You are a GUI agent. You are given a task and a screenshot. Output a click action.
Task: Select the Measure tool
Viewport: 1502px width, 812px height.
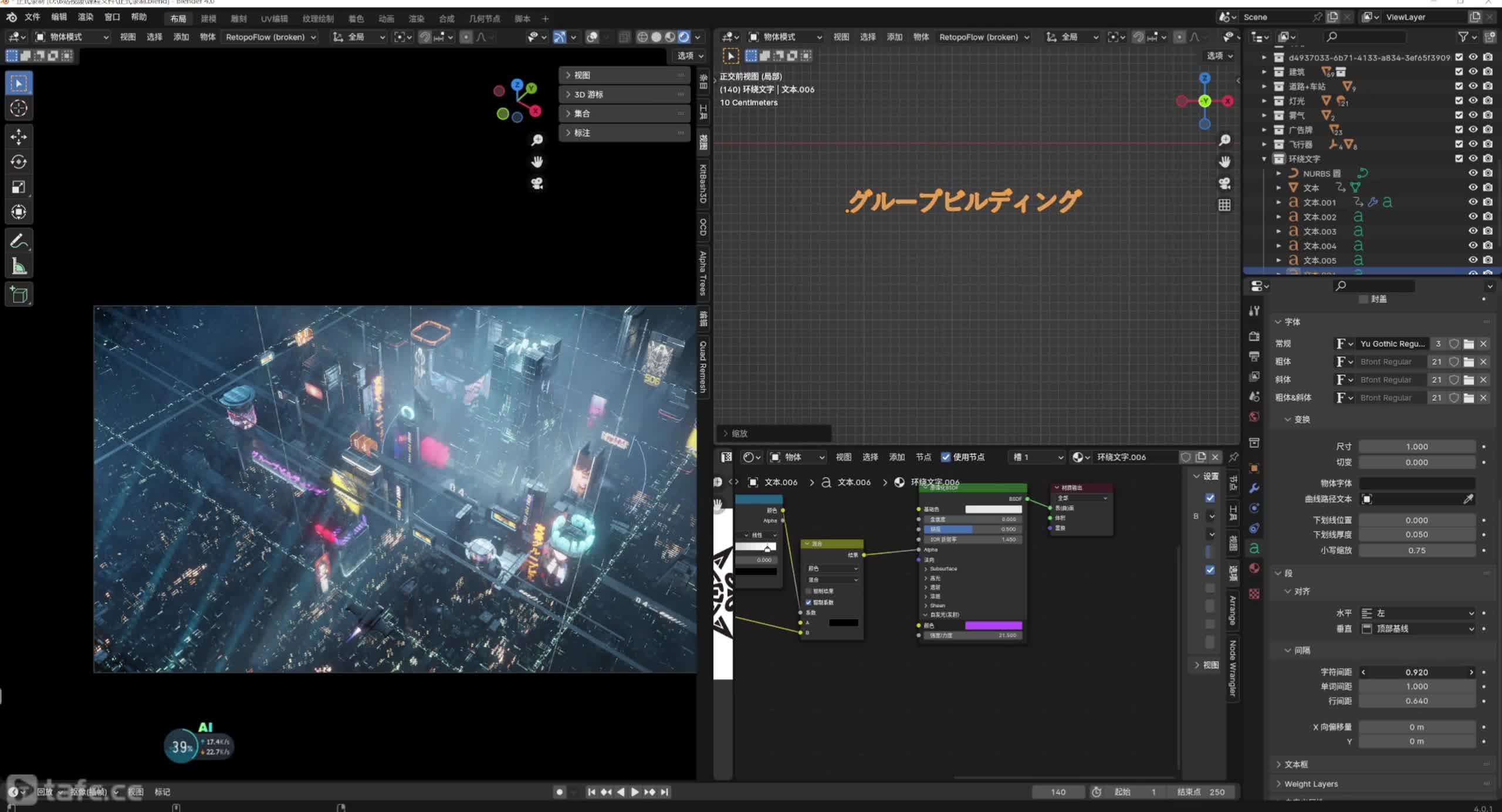(19, 267)
